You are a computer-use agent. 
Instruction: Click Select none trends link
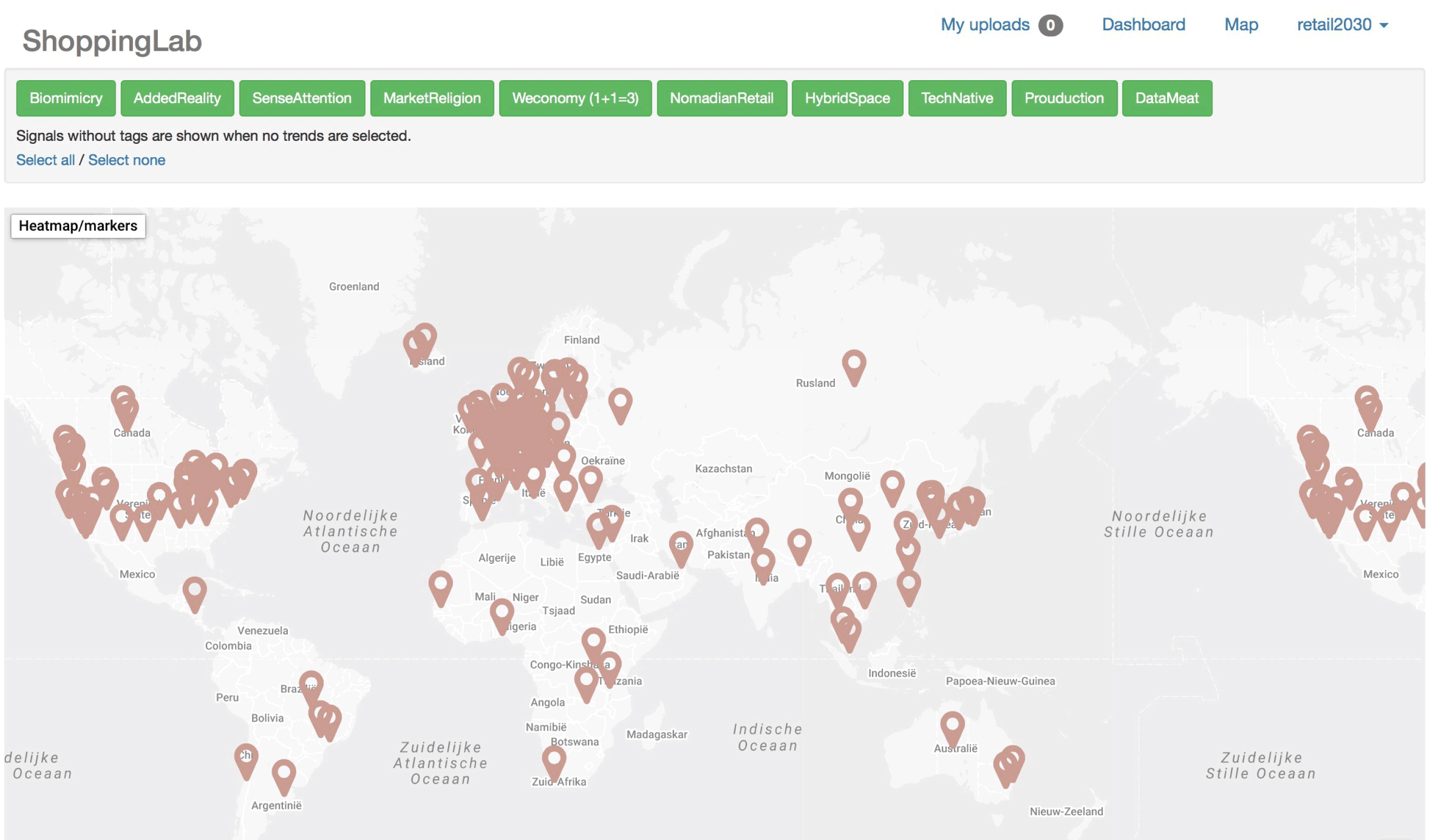127,160
